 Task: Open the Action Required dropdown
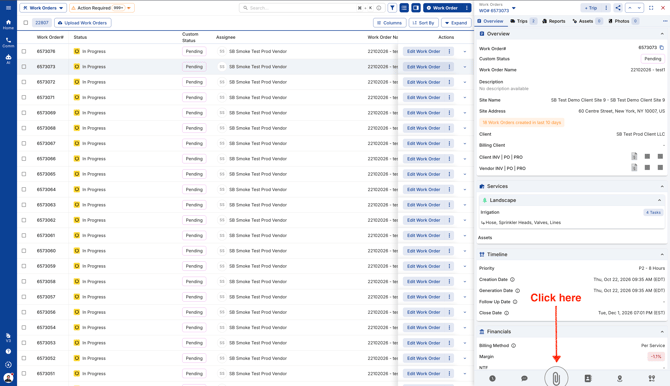point(102,8)
